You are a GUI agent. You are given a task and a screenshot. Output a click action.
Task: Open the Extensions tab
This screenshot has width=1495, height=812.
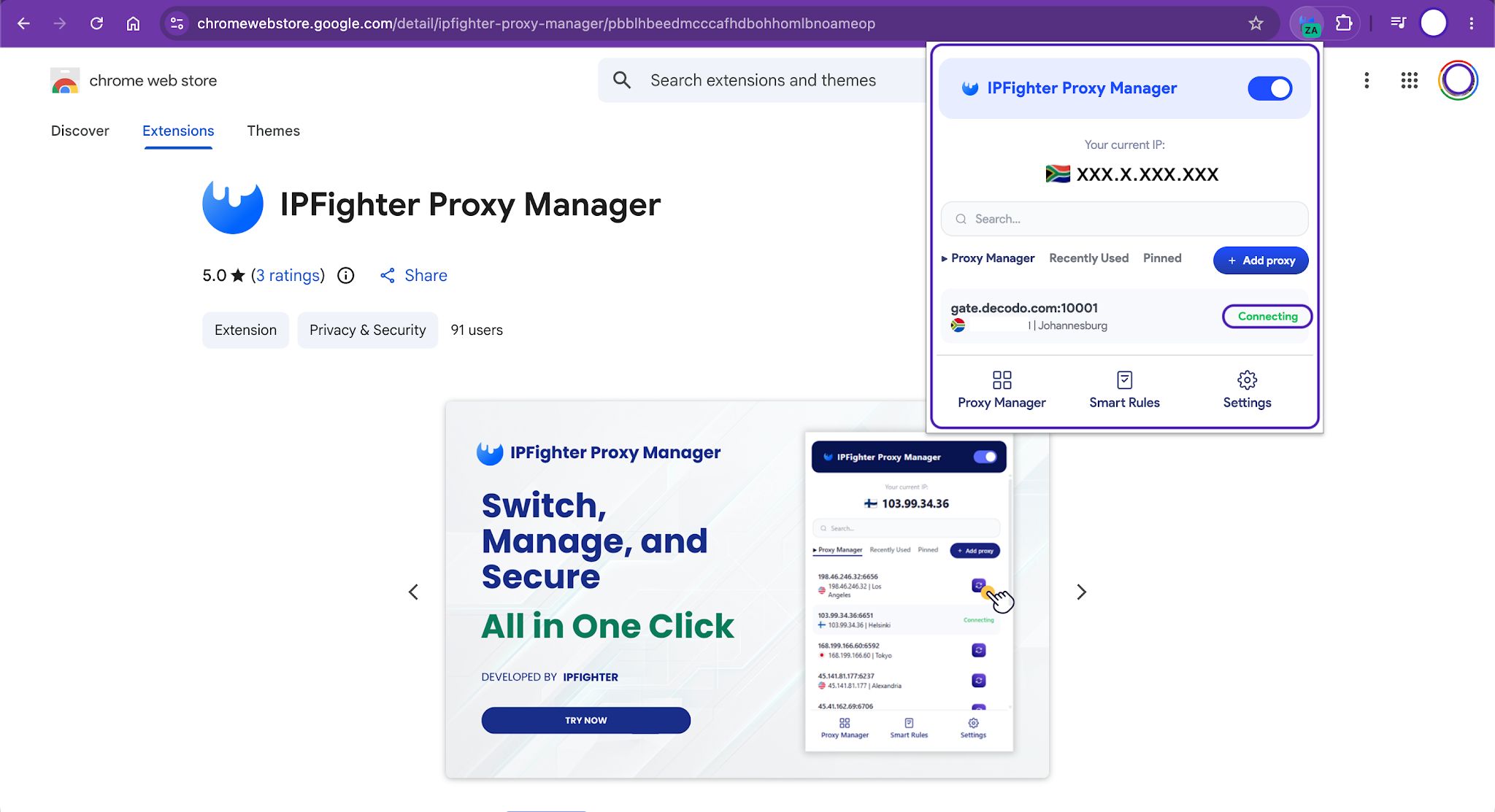178,131
